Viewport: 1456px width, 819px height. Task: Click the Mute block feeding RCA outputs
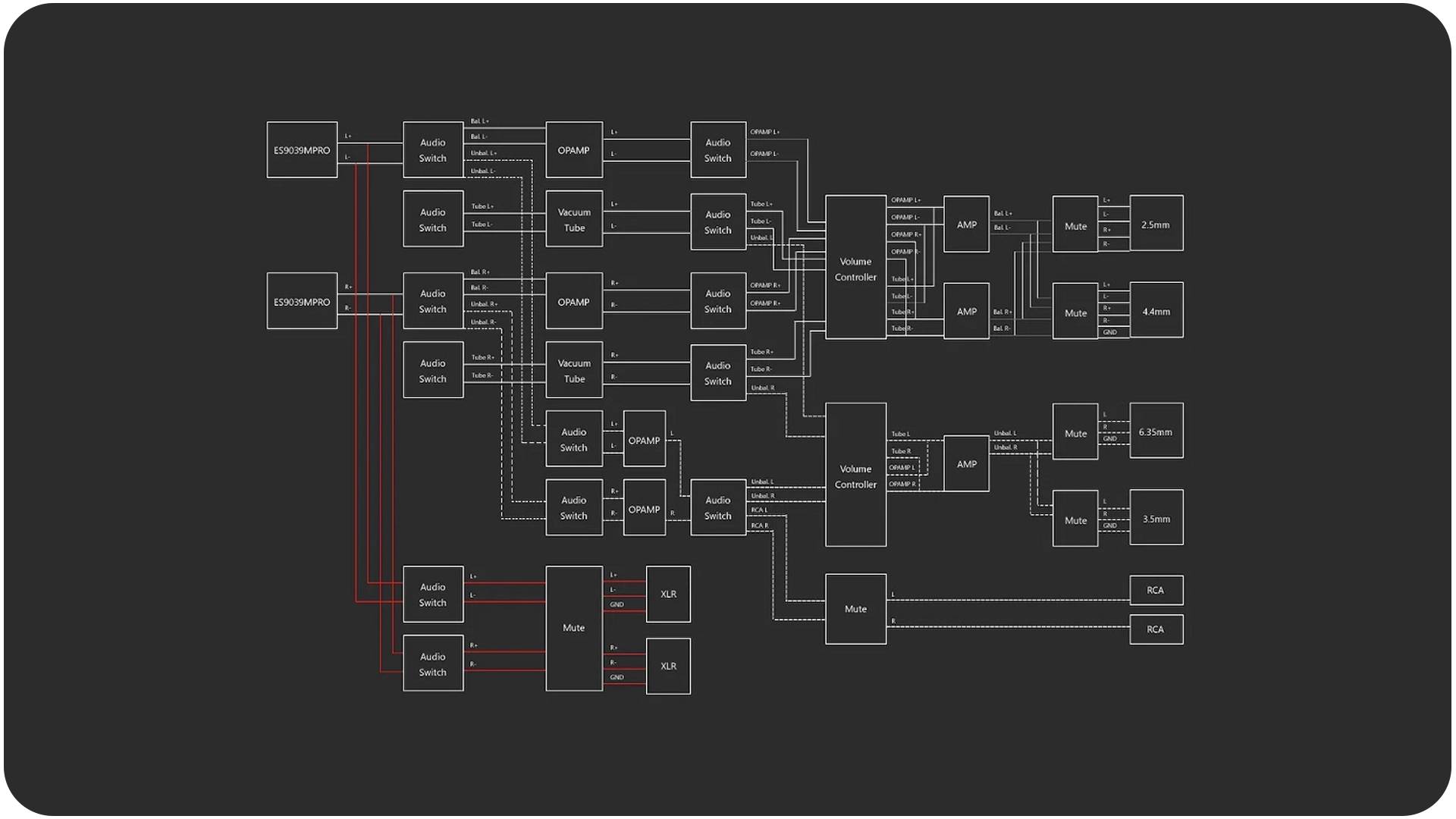tap(855, 609)
